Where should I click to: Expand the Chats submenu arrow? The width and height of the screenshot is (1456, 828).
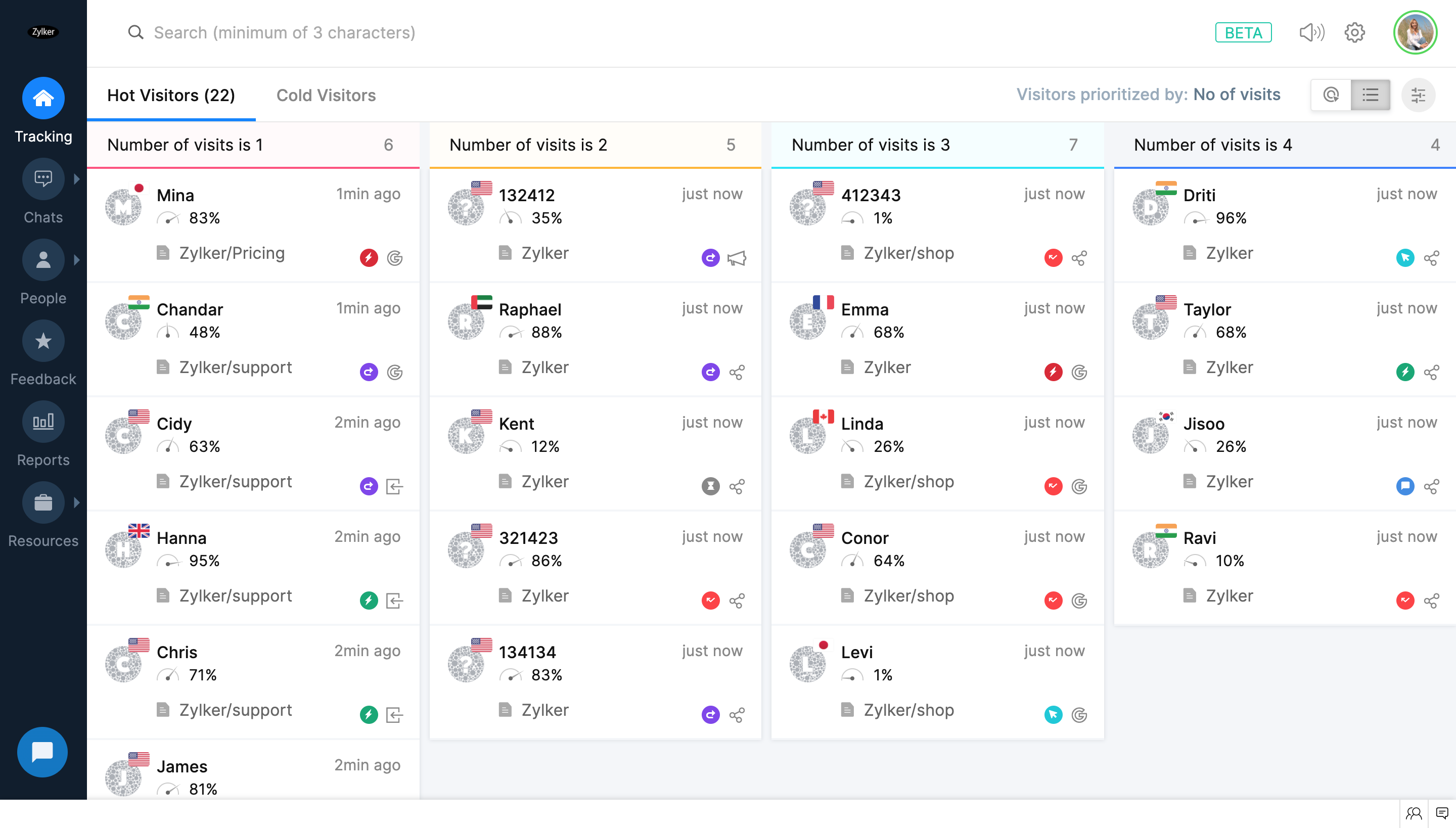tap(77, 179)
